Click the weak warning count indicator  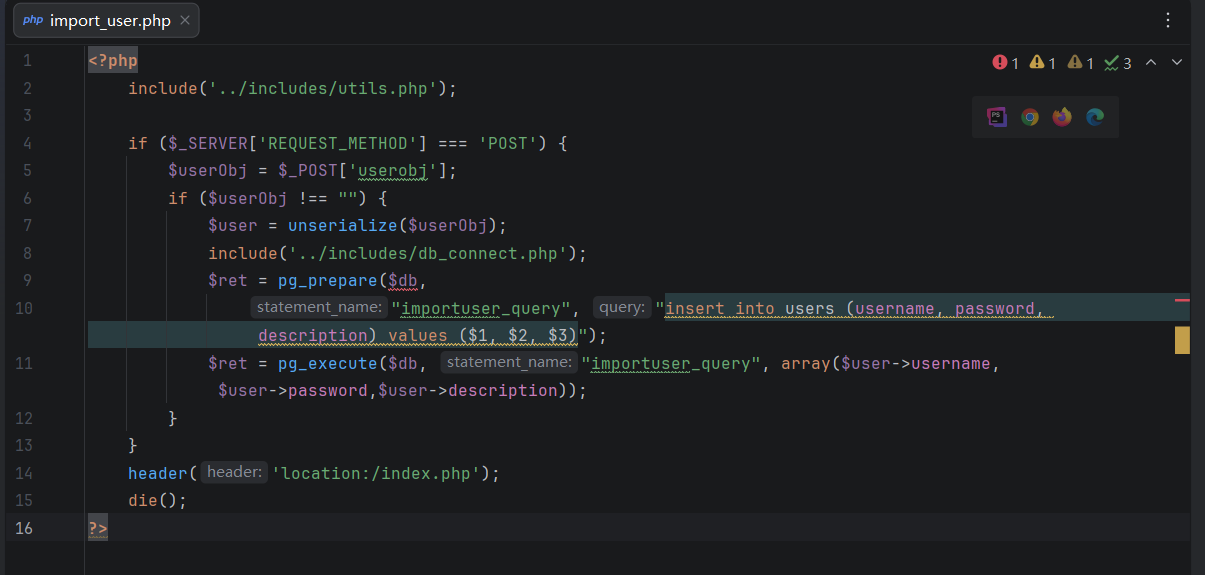point(1081,63)
